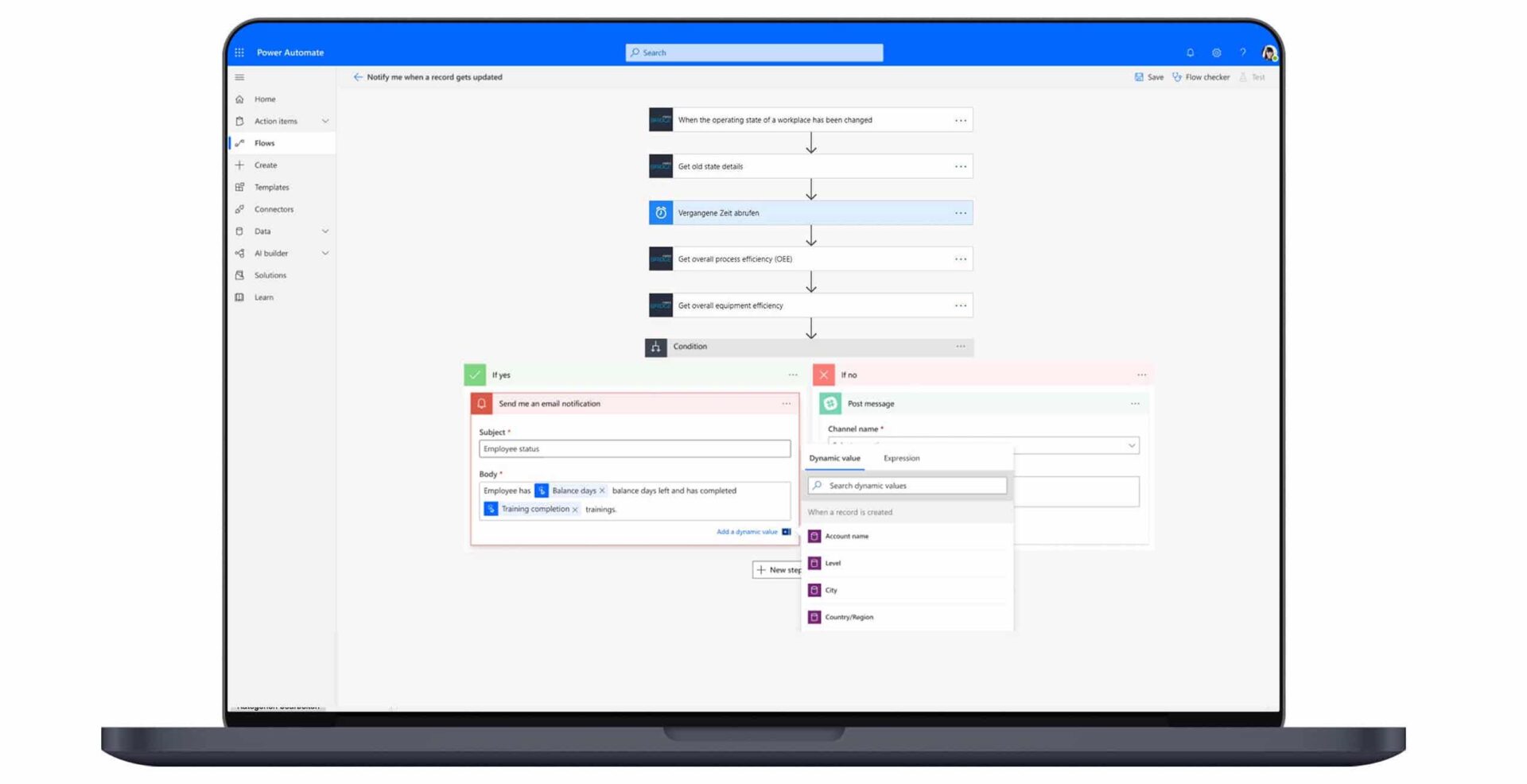The image size is (1527, 784).
Task: Click the notifications bell icon in the header
Action: coord(1190,52)
